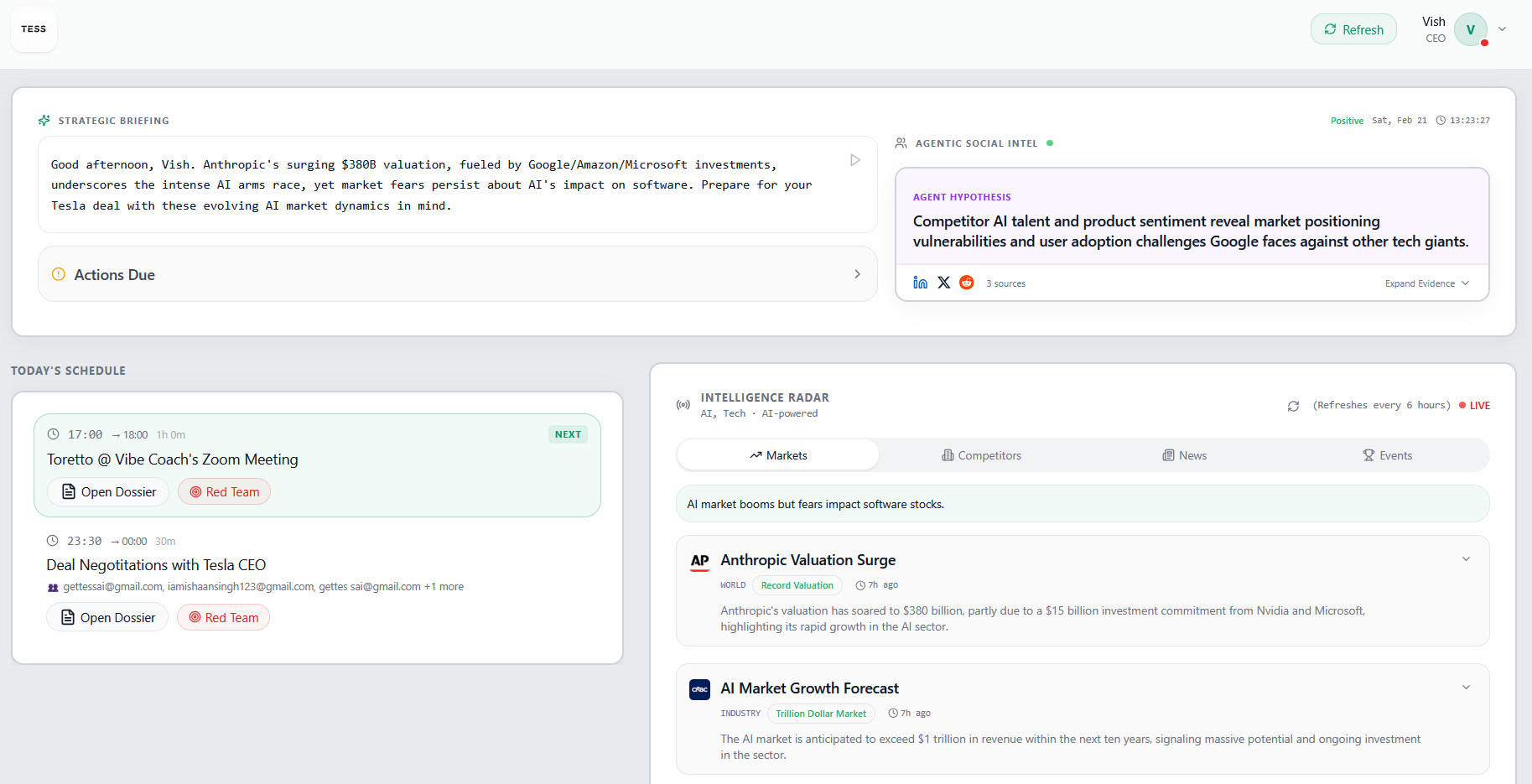Image resolution: width=1532 pixels, height=784 pixels.
Task: Click the Positive sentiment label
Action: [1347, 121]
